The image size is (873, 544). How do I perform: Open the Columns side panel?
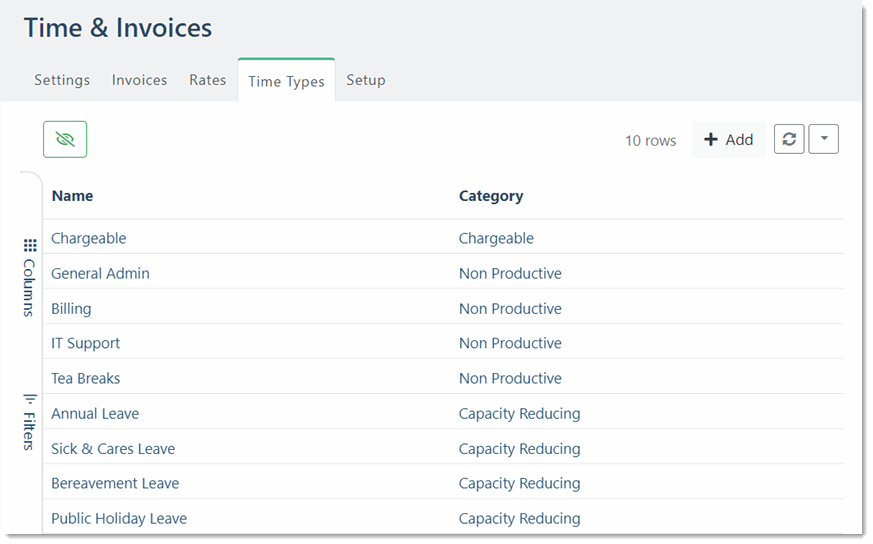click(x=30, y=277)
